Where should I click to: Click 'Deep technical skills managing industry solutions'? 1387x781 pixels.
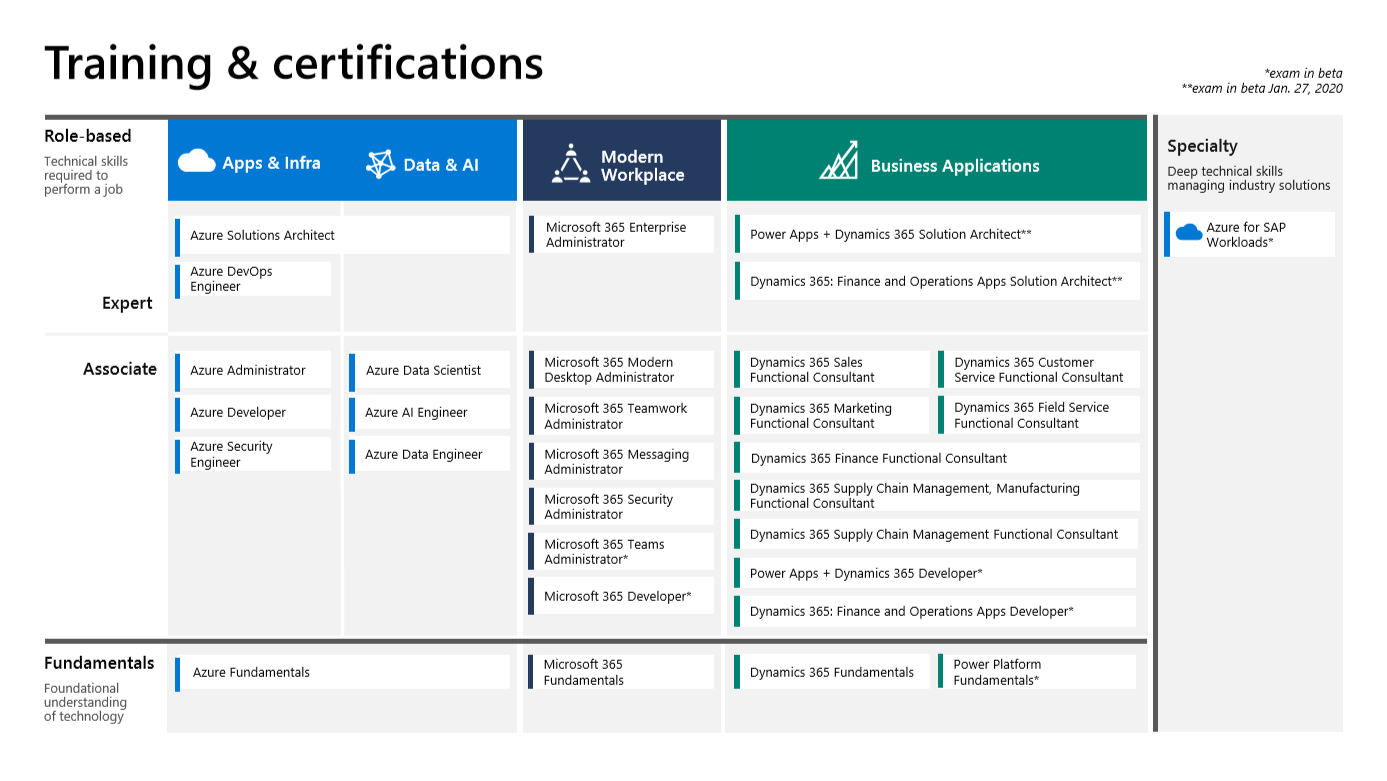1249,178
